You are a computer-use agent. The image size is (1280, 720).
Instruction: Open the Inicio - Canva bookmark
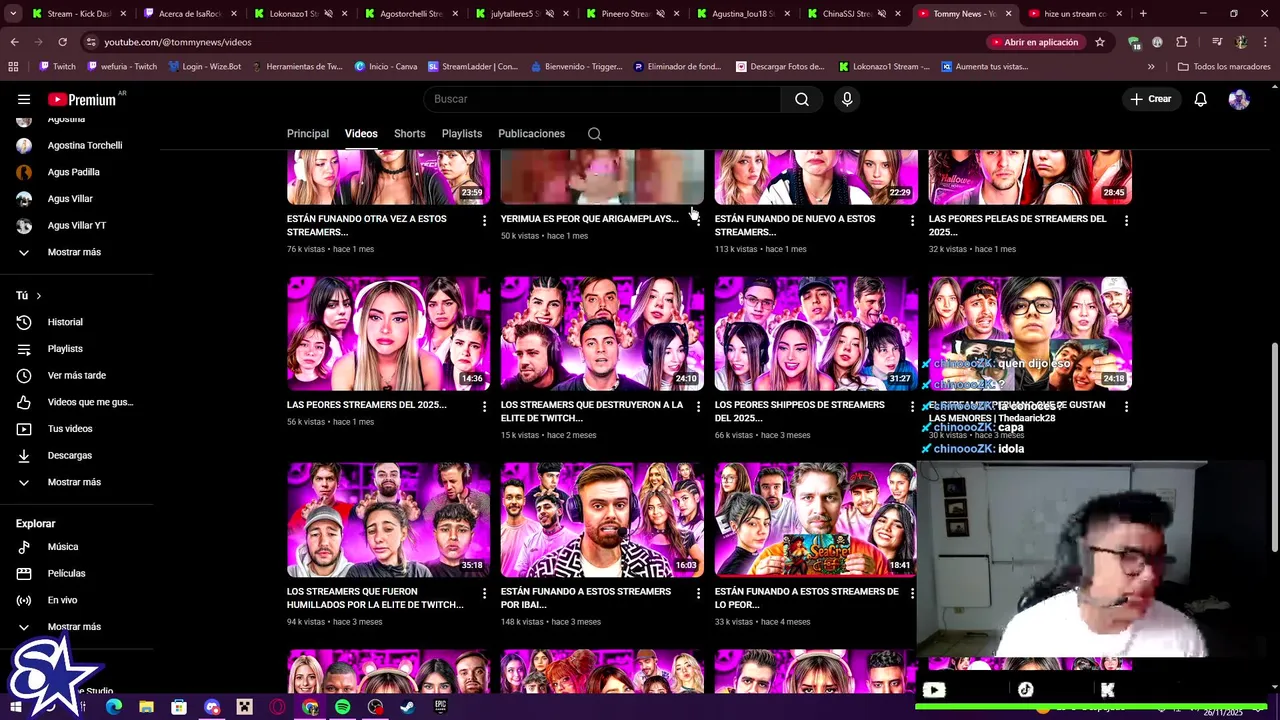tap(386, 67)
